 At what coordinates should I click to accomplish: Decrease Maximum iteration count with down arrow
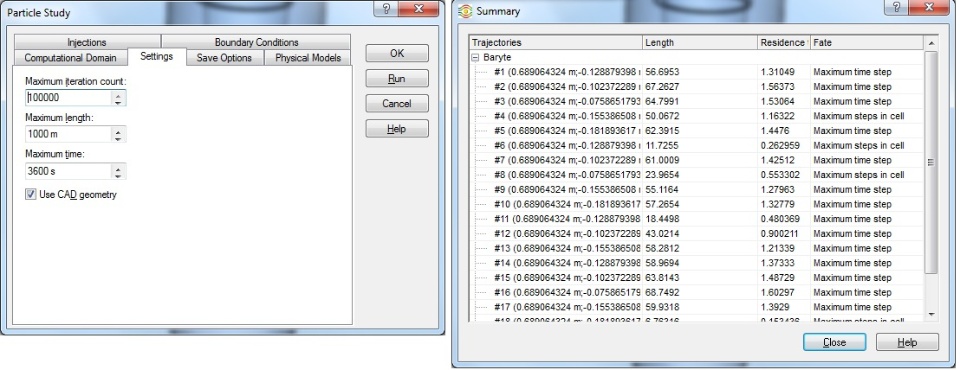pos(119,102)
